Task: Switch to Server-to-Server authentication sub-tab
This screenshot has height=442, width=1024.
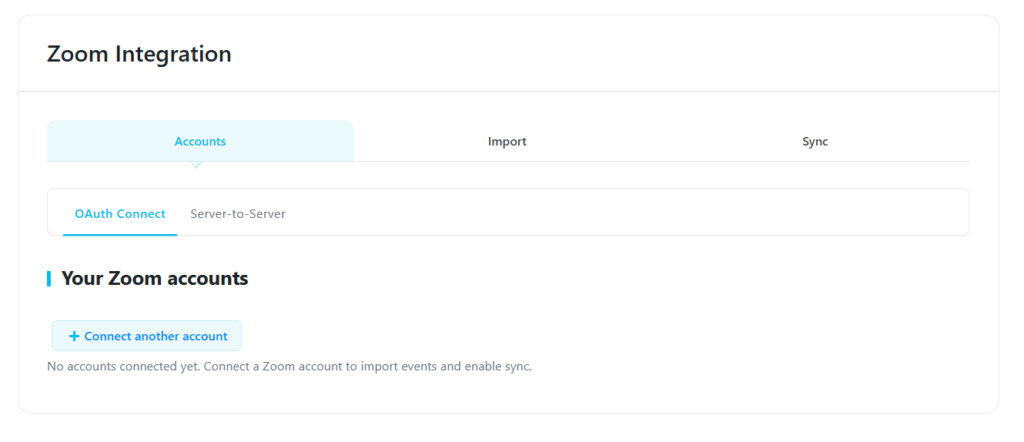Action: [238, 213]
